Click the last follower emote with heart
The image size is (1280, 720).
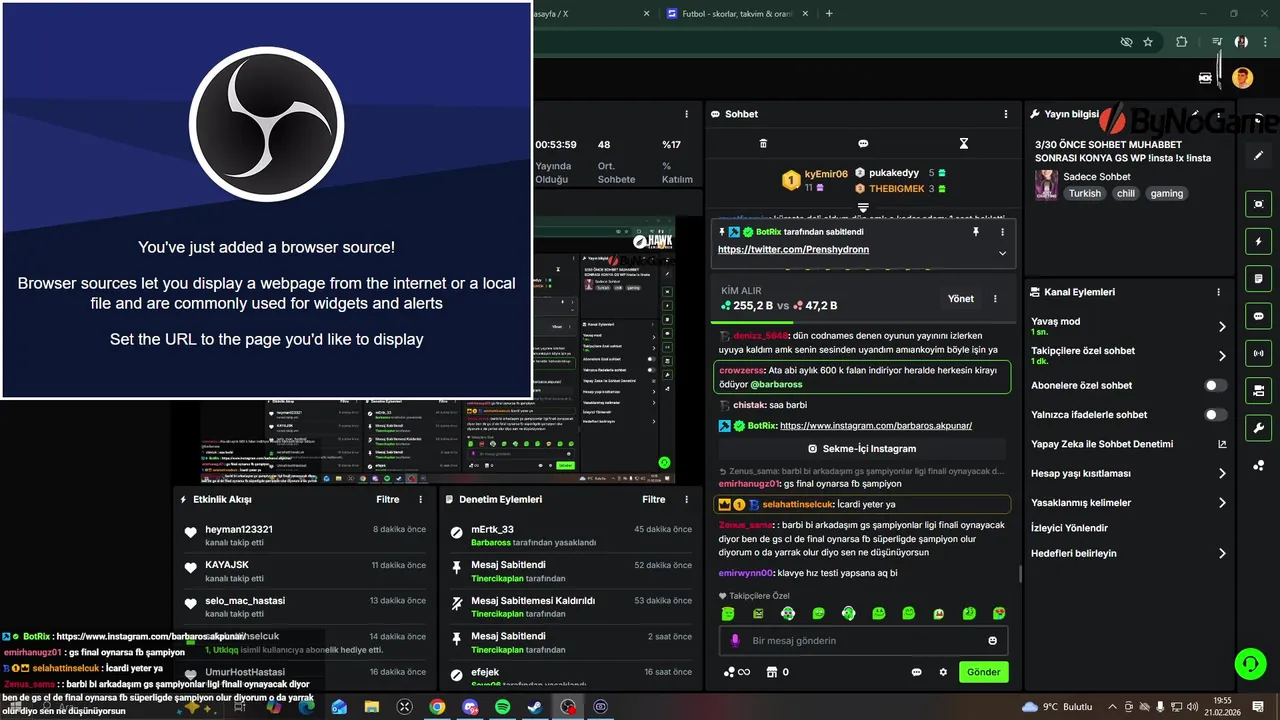(999, 613)
